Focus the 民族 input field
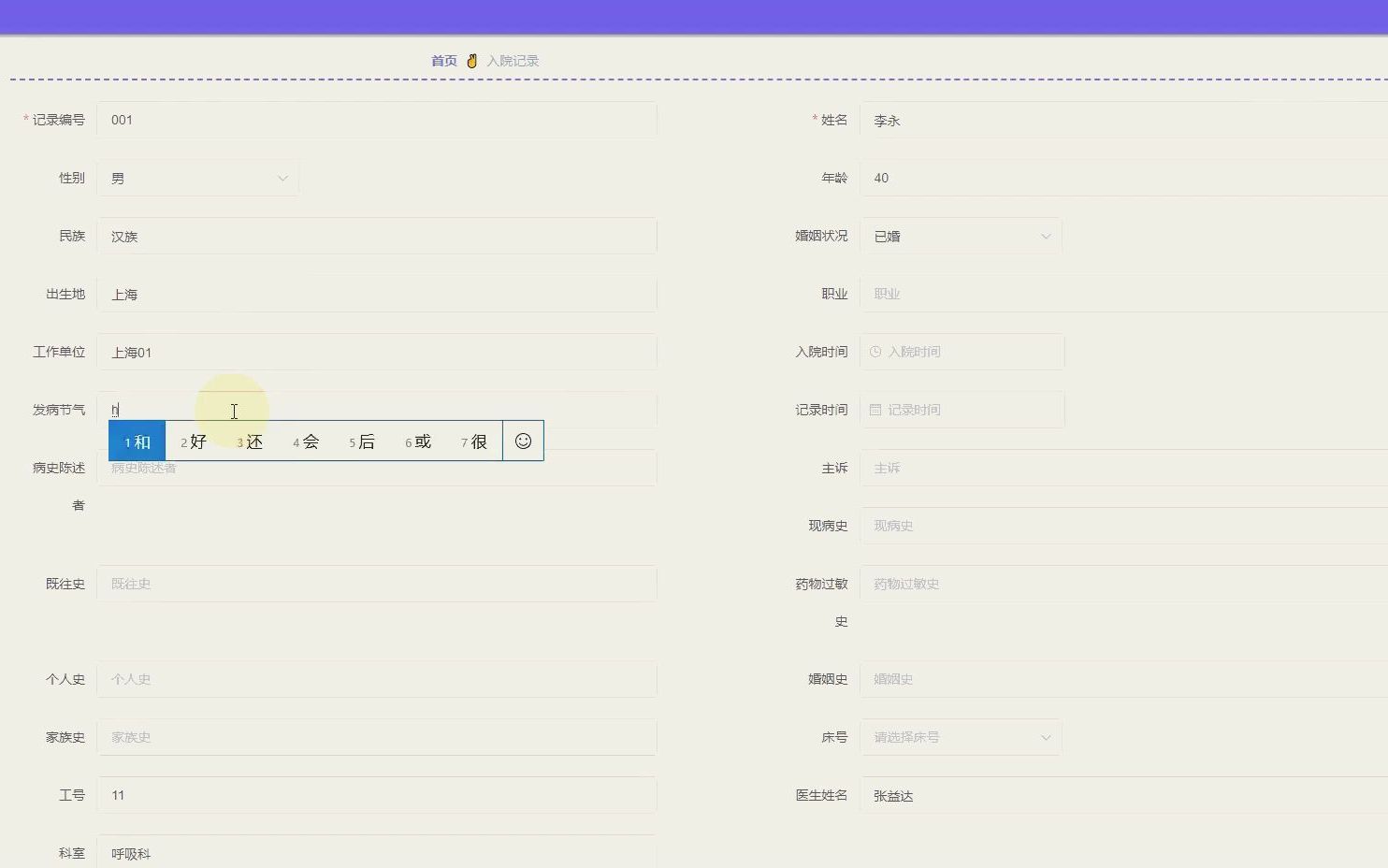The width and height of the screenshot is (1388, 868). tap(377, 236)
